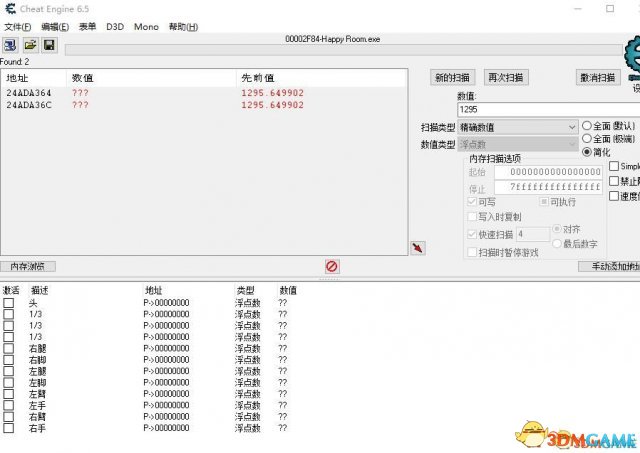
Task: Select the 简化 radio option
Action: [587, 152]
